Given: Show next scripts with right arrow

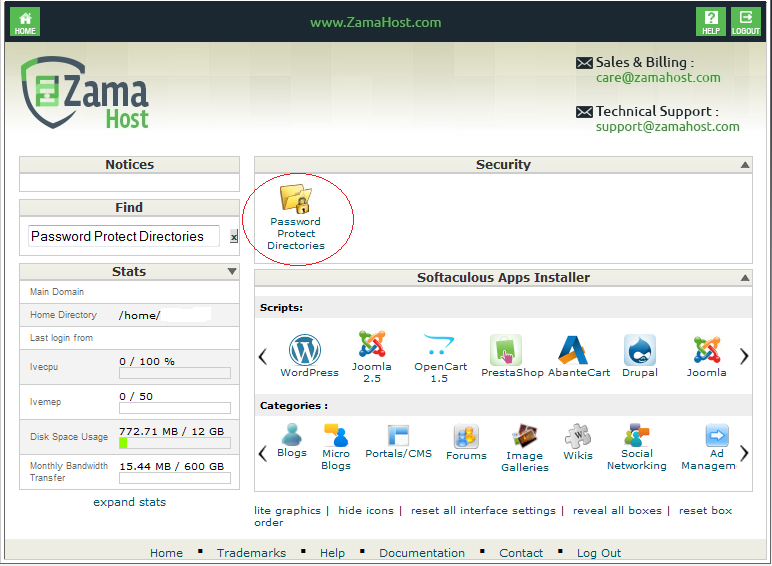Looking at the screenshot, I should coord(744,356).
